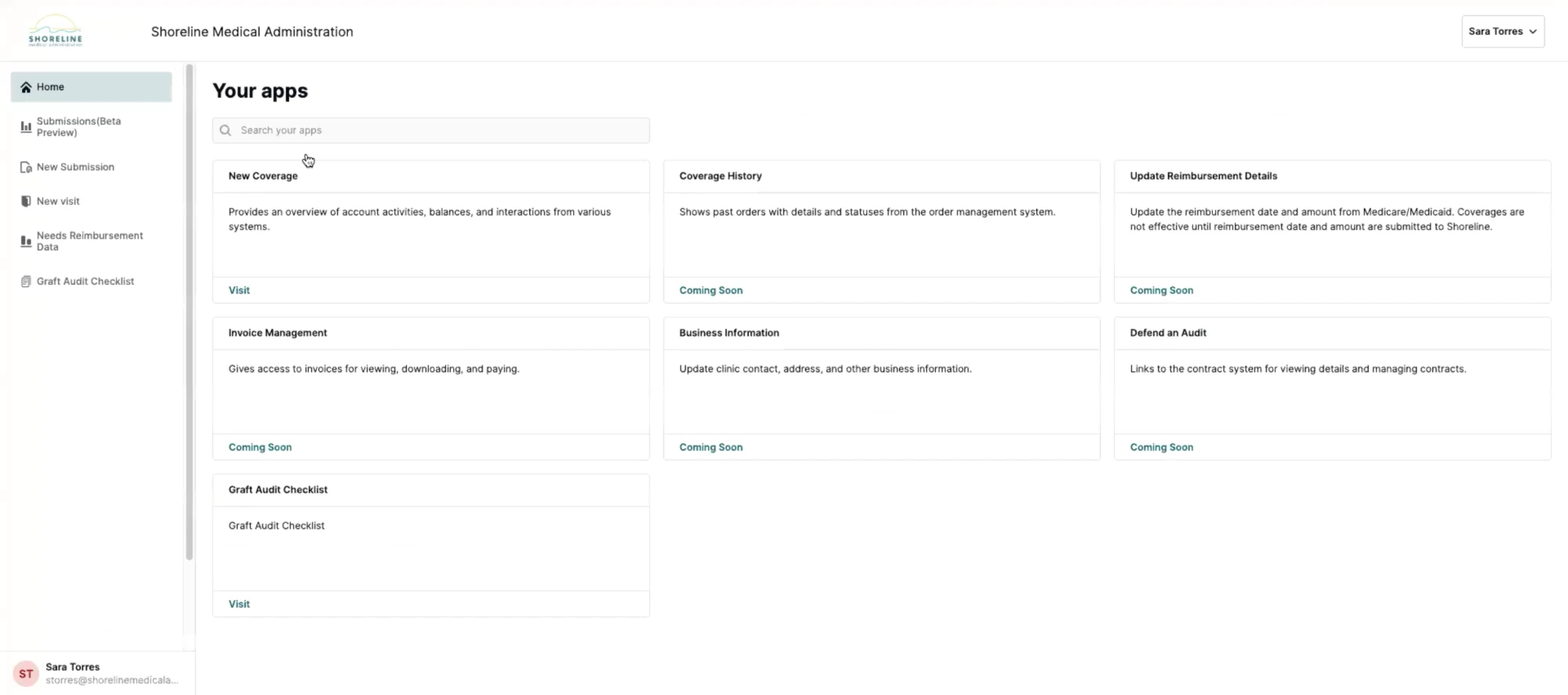Open Submissions (Beta Preview) menu item
Screen dimensions: 1568x695
click(x=78, y=127)
